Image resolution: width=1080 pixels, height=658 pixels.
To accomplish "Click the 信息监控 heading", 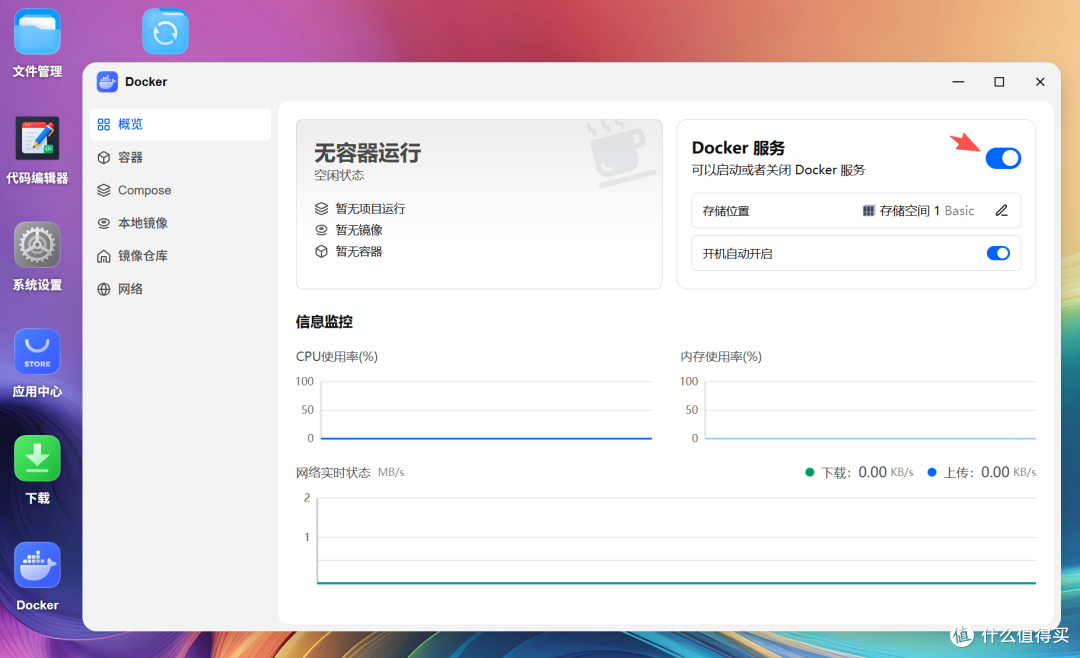I will [324, 321].
